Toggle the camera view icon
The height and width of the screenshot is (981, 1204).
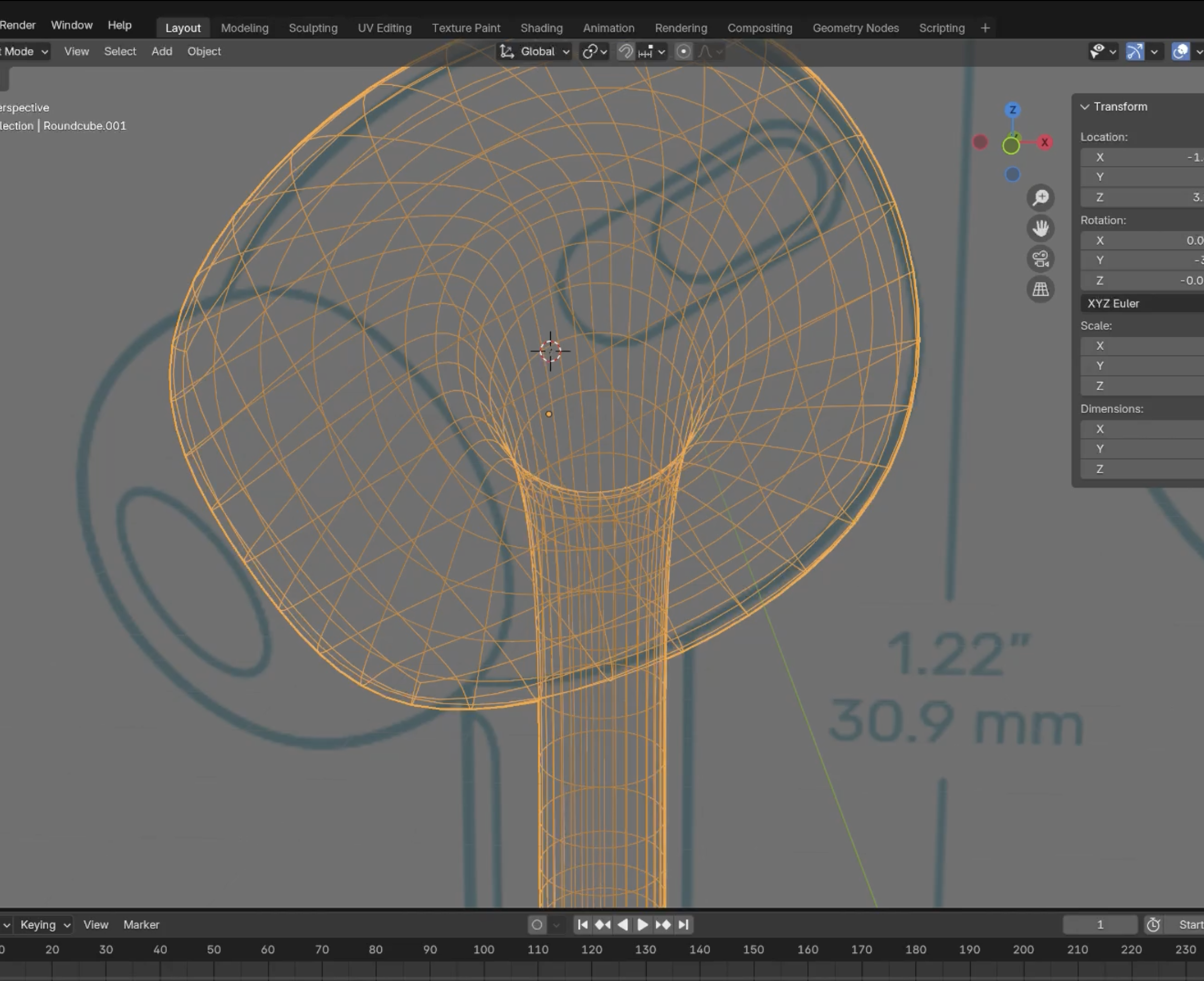1040,259
